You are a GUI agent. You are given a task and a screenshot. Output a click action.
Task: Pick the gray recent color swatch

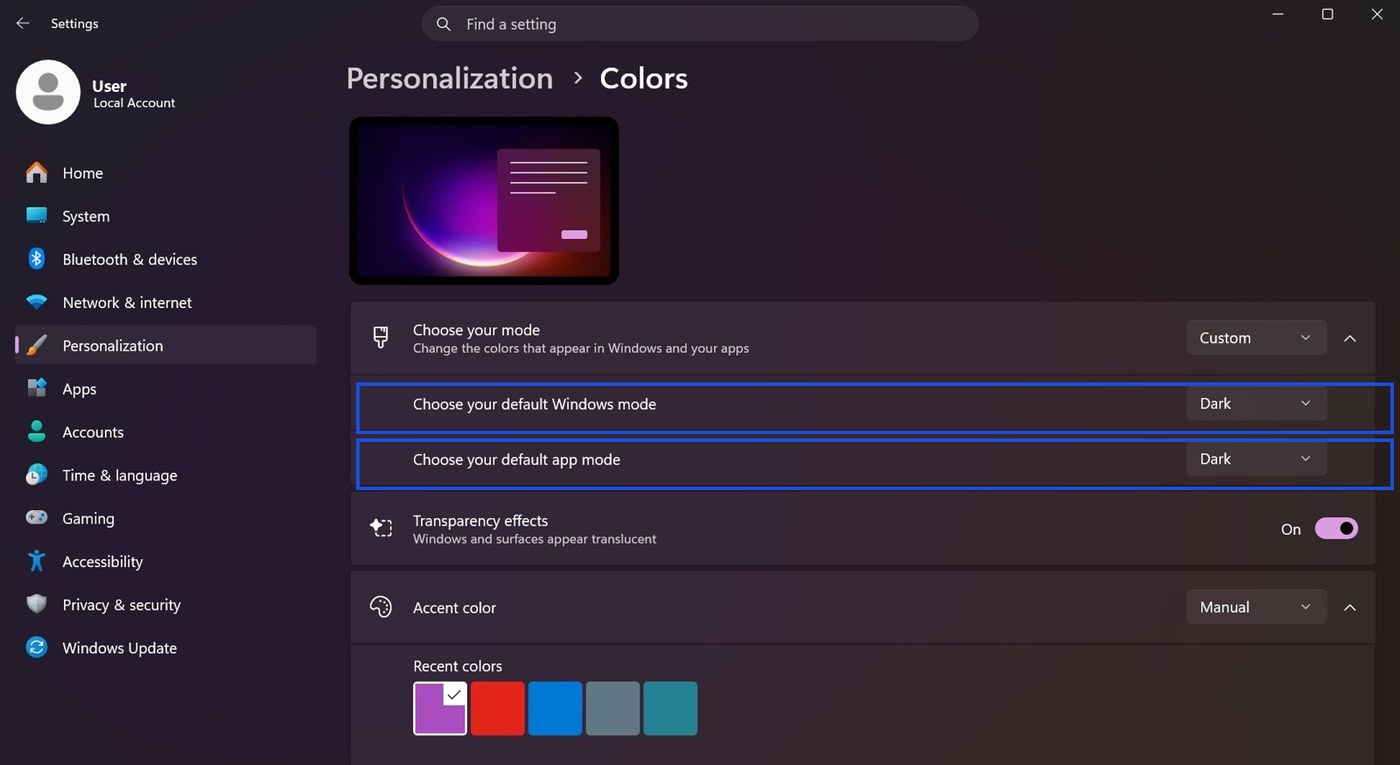point(613,708)
